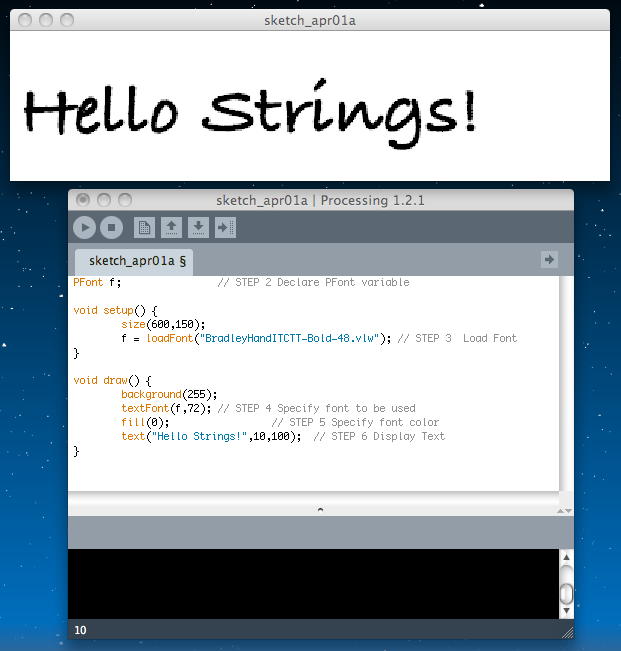Click the black console output area

coord(313,584)
